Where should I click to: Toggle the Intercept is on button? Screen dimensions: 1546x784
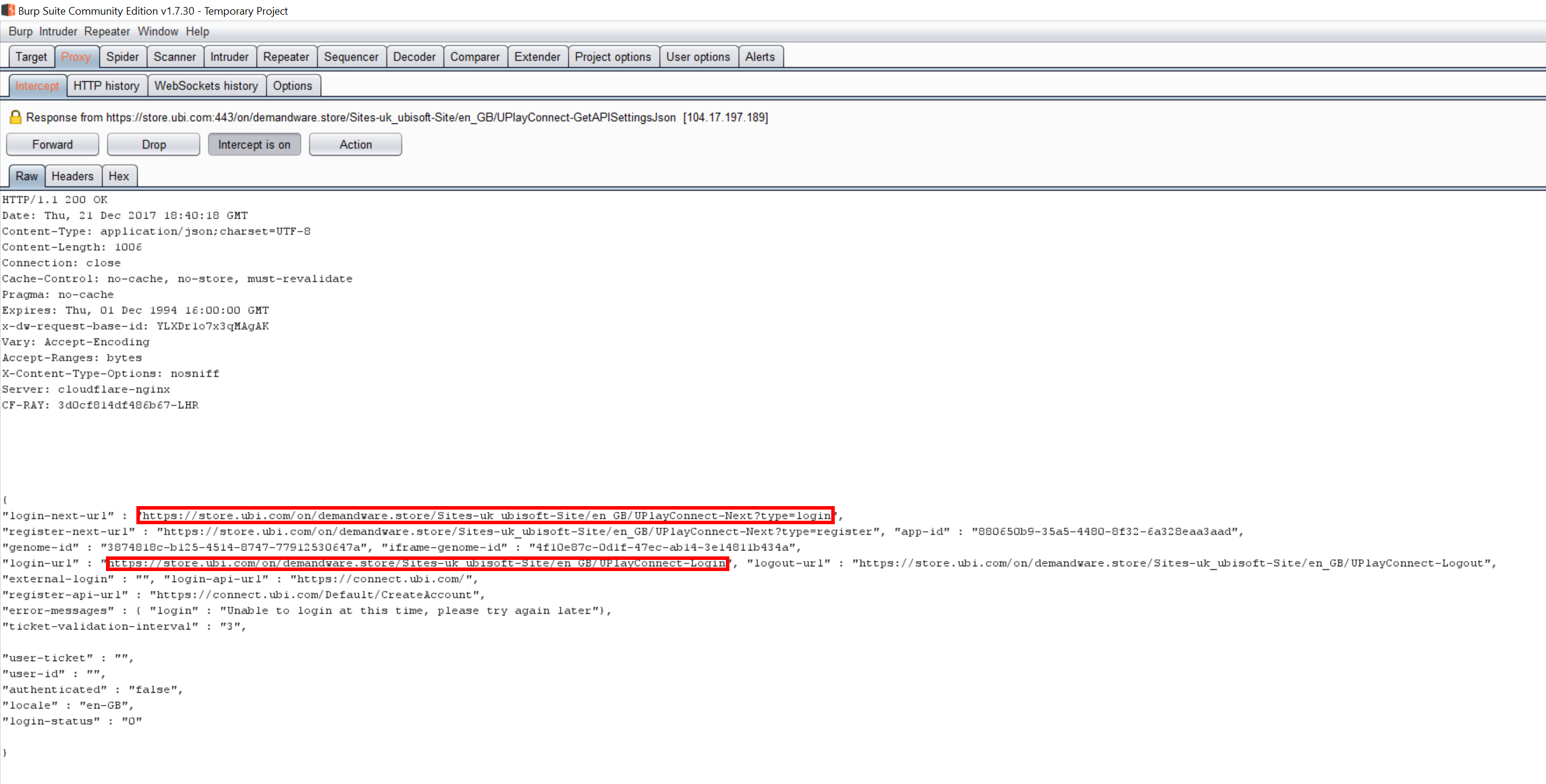254,145
